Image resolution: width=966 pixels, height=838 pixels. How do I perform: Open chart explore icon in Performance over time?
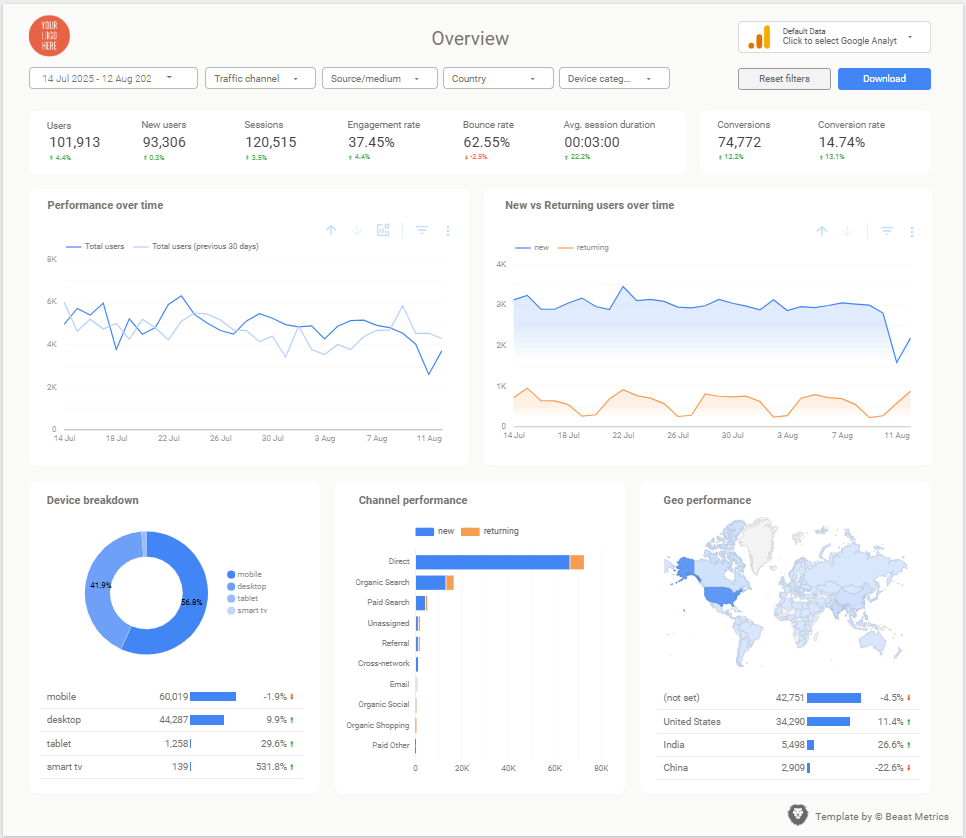383,230
